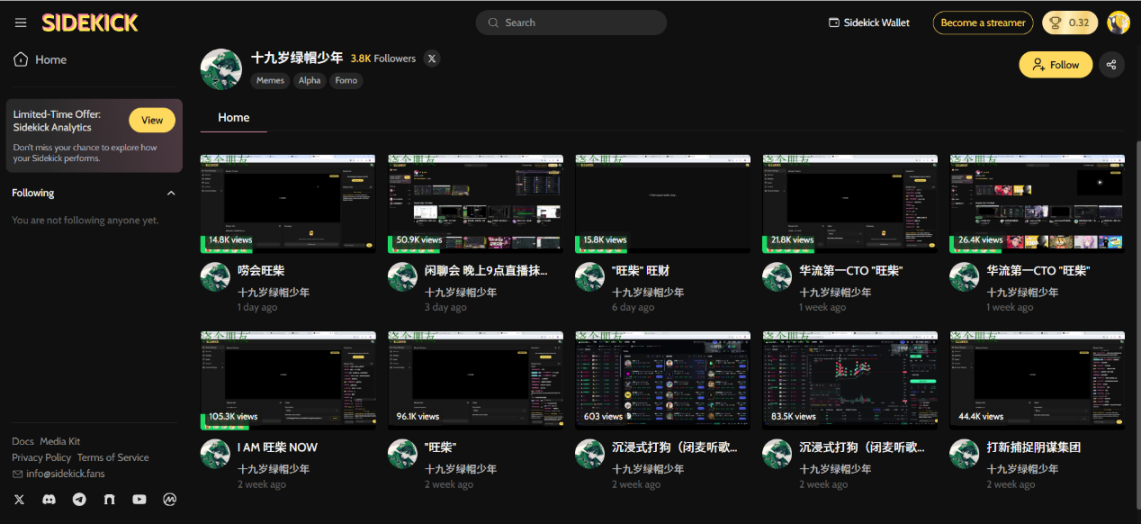Open the Terms of Service link
The image size is (1141, 524).
click(113, 457)
